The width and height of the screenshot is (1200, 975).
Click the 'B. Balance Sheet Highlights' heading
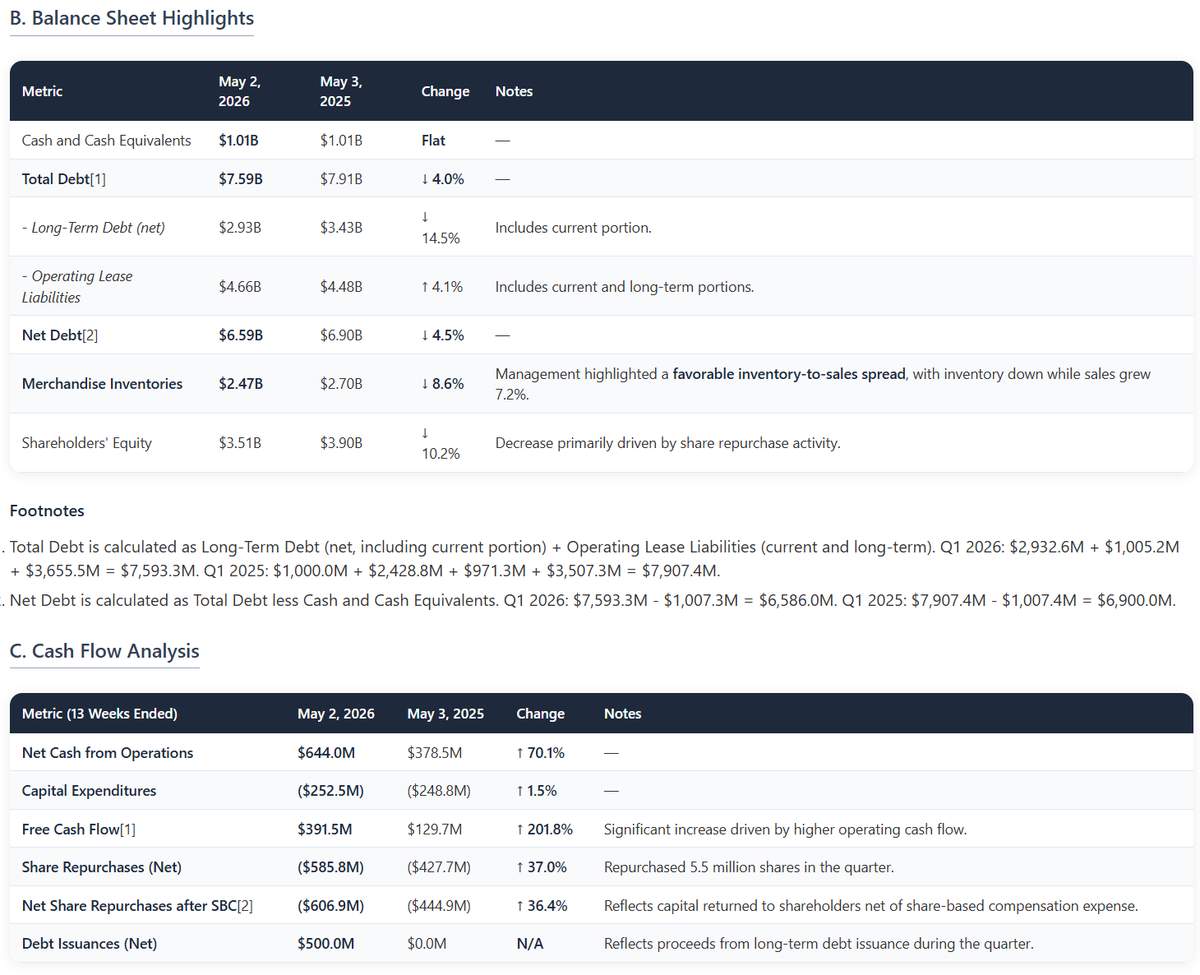[x=132, y=18]
